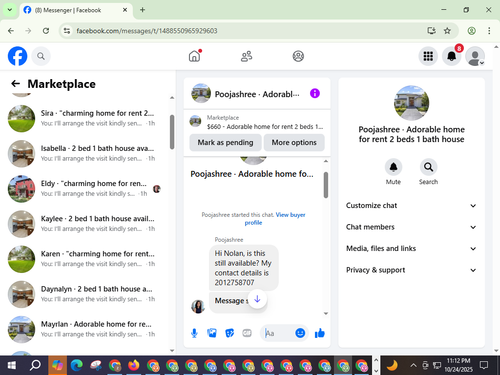
Task: Launch Firefox from taskbar
Action: pos(134,366)
